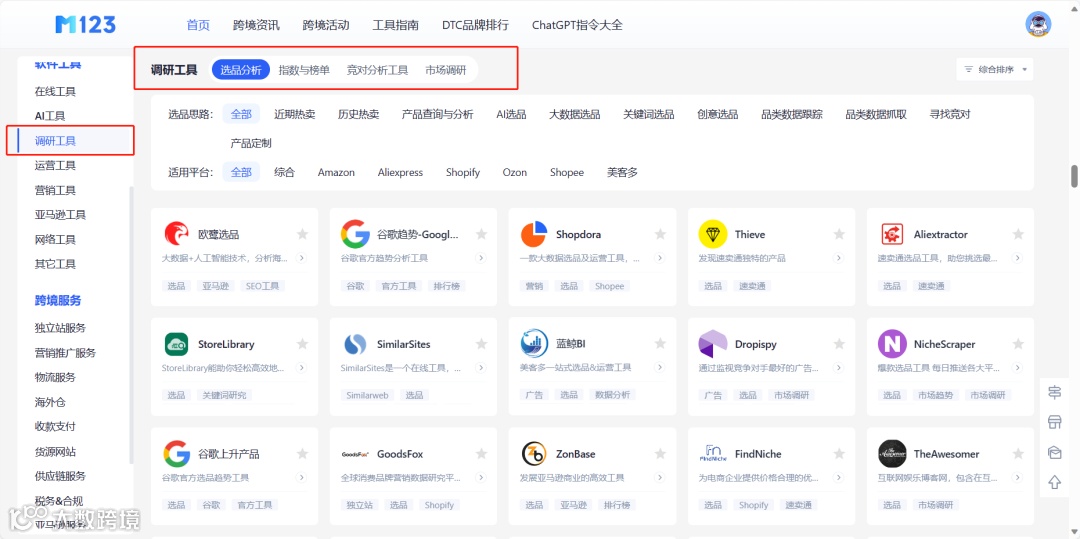Viewport: 1080px width, 539px height.
Task: Open the Aliextractor logo icon
Action: click(x=892, y=234)
